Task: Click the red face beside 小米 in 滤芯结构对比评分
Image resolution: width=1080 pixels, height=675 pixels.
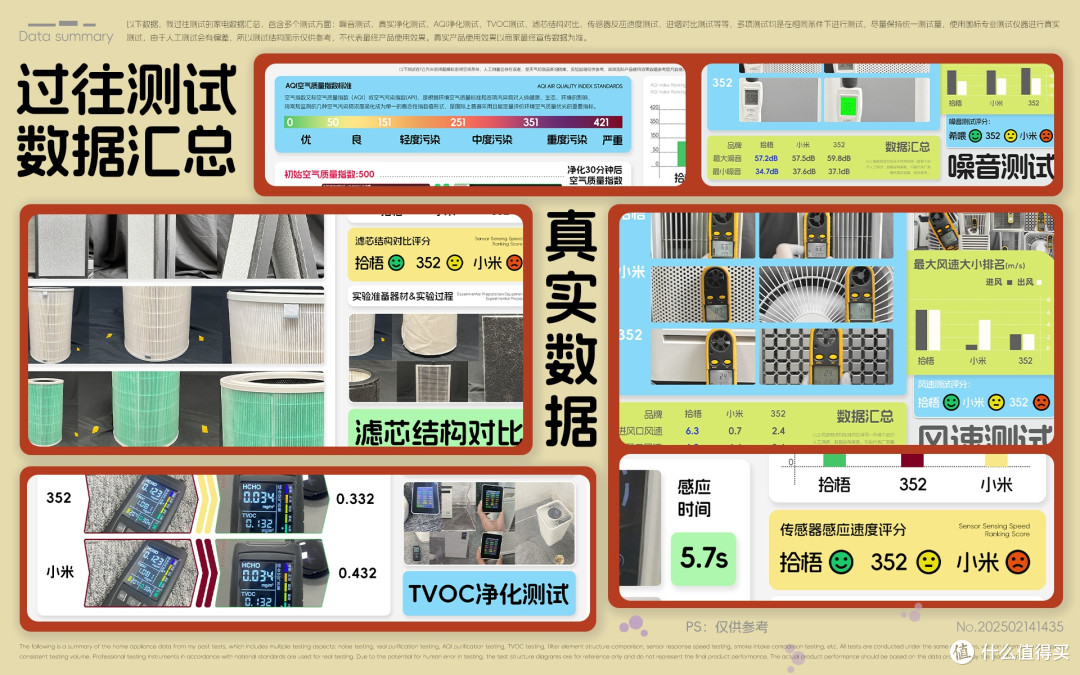Action: tap(514, 262)
